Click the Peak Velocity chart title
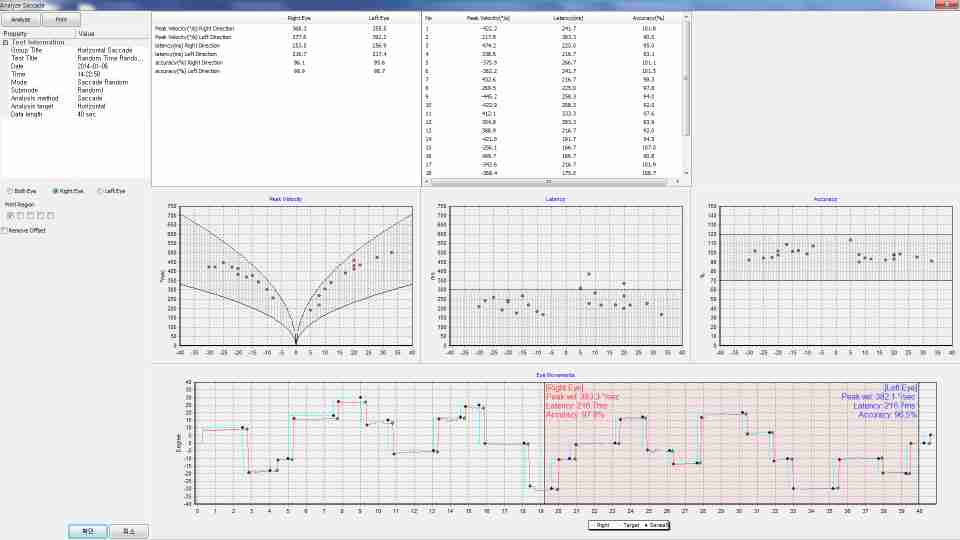 (286, 199)
